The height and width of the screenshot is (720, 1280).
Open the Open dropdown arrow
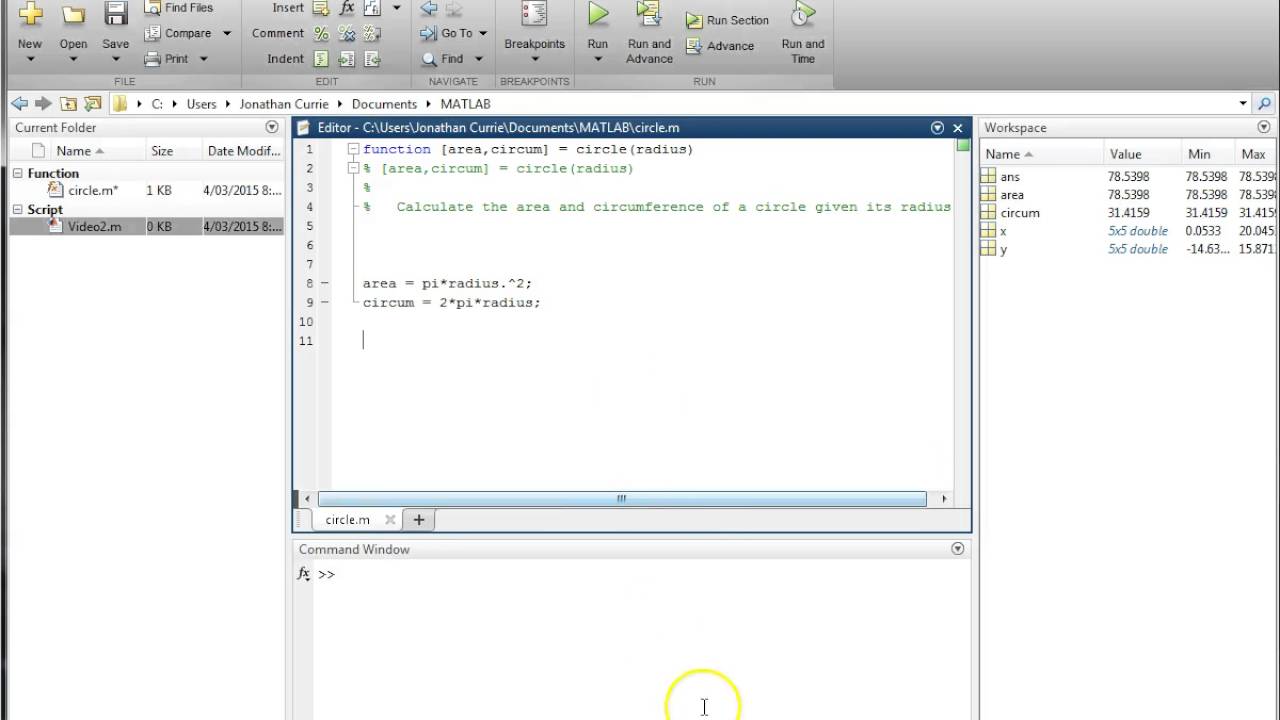click(73, 59)
